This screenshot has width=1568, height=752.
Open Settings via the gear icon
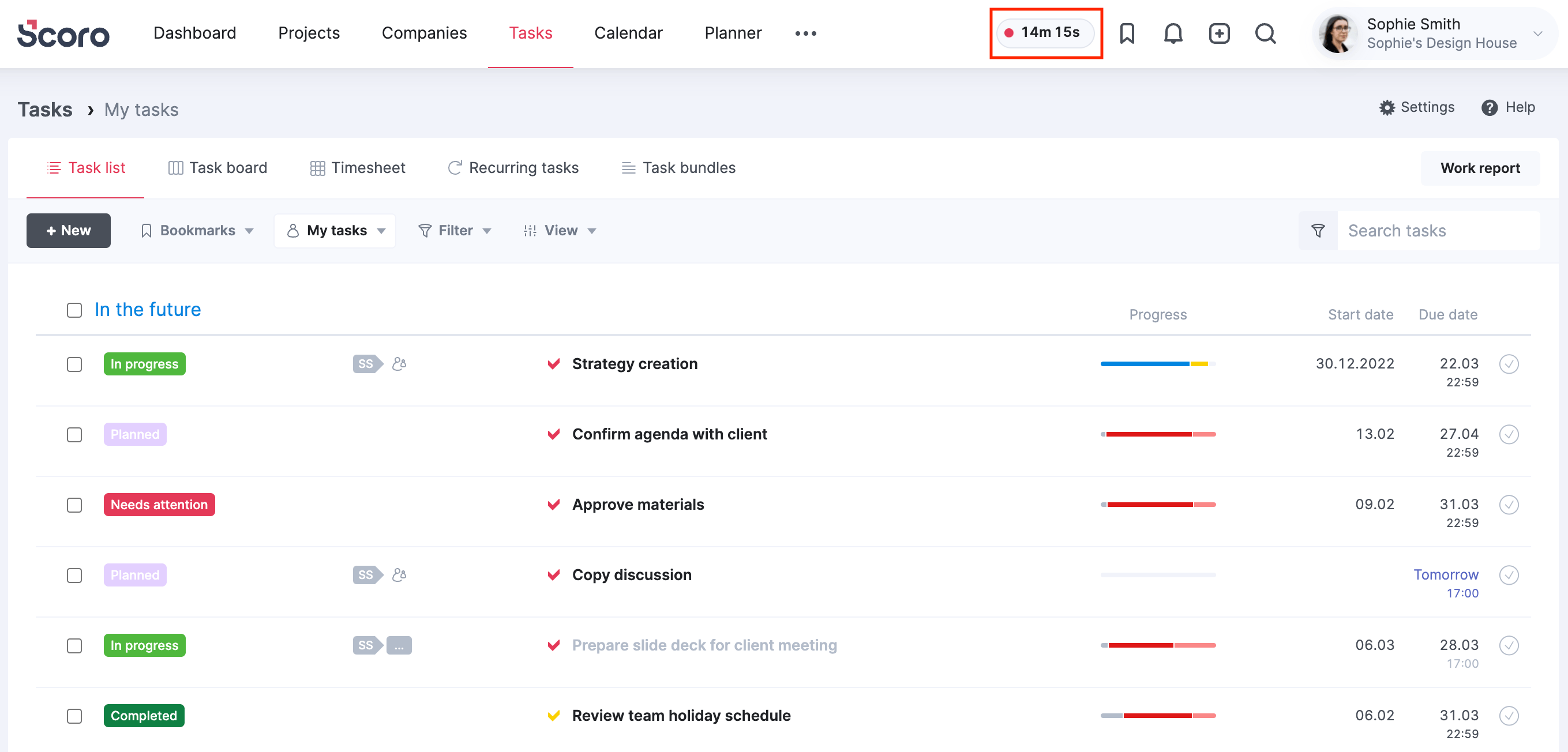[1416, 107]
